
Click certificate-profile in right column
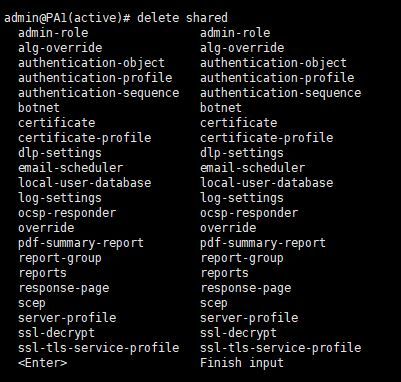click(x=267, y=138)
